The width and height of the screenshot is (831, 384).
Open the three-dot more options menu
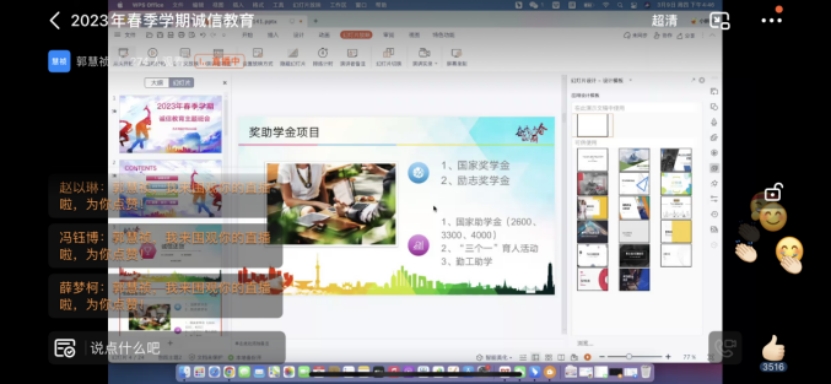[x=771, y=21]
